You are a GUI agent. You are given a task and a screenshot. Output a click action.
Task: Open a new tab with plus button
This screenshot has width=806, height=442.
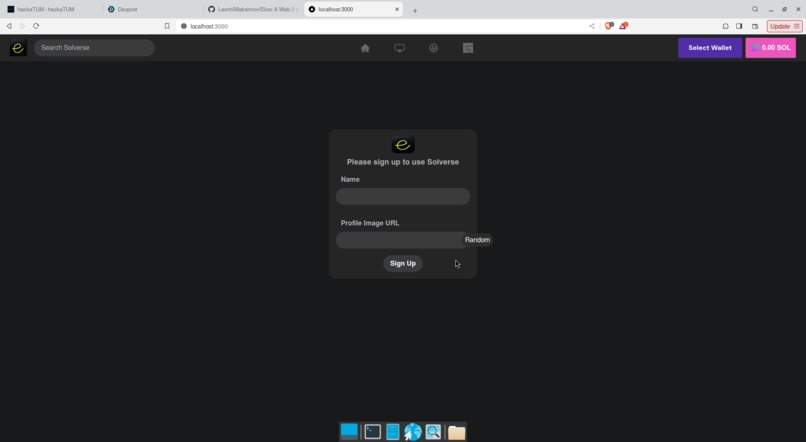(x=415, y=10)
